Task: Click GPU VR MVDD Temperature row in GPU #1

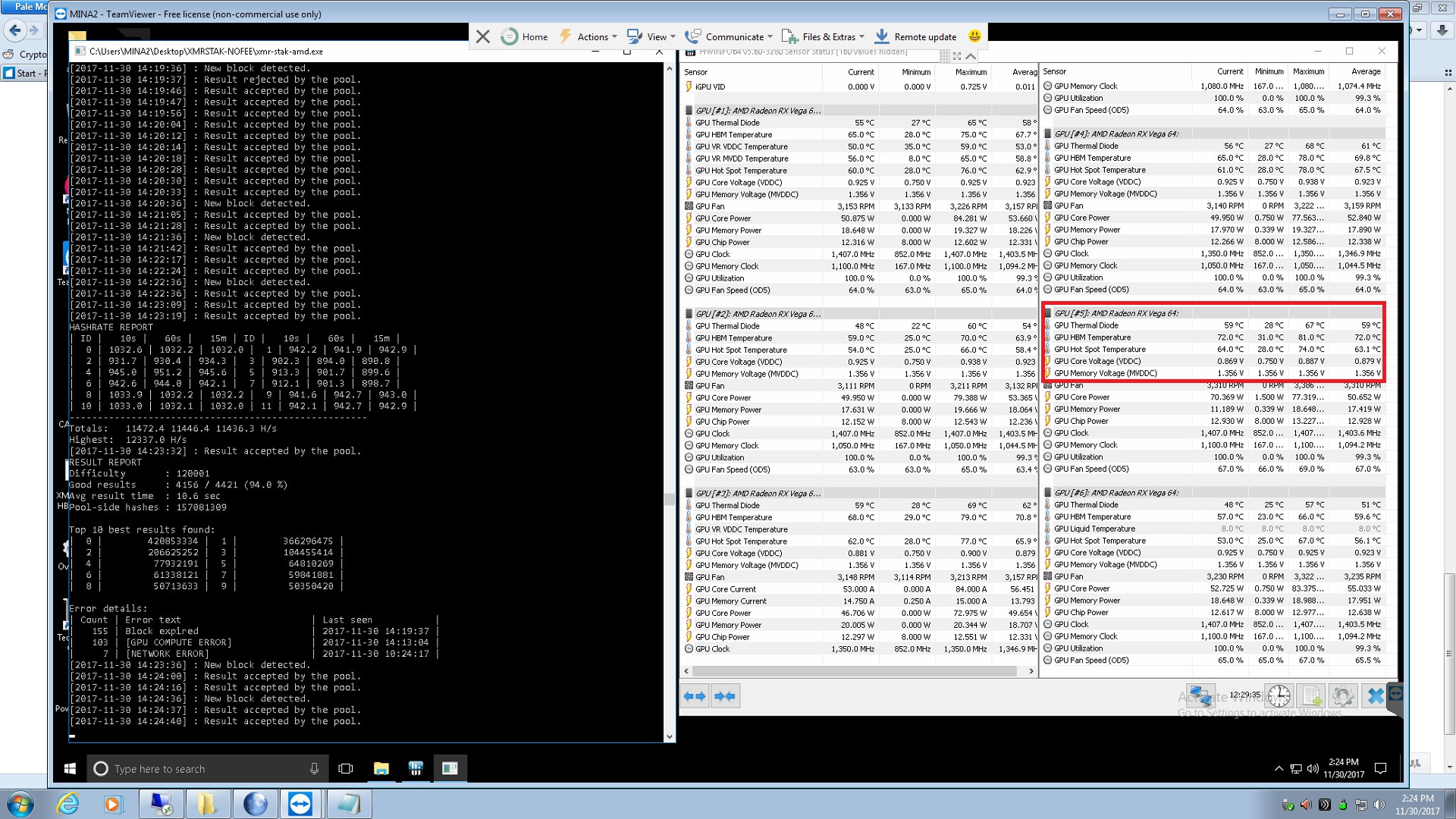Action: [x=860, y=159]
